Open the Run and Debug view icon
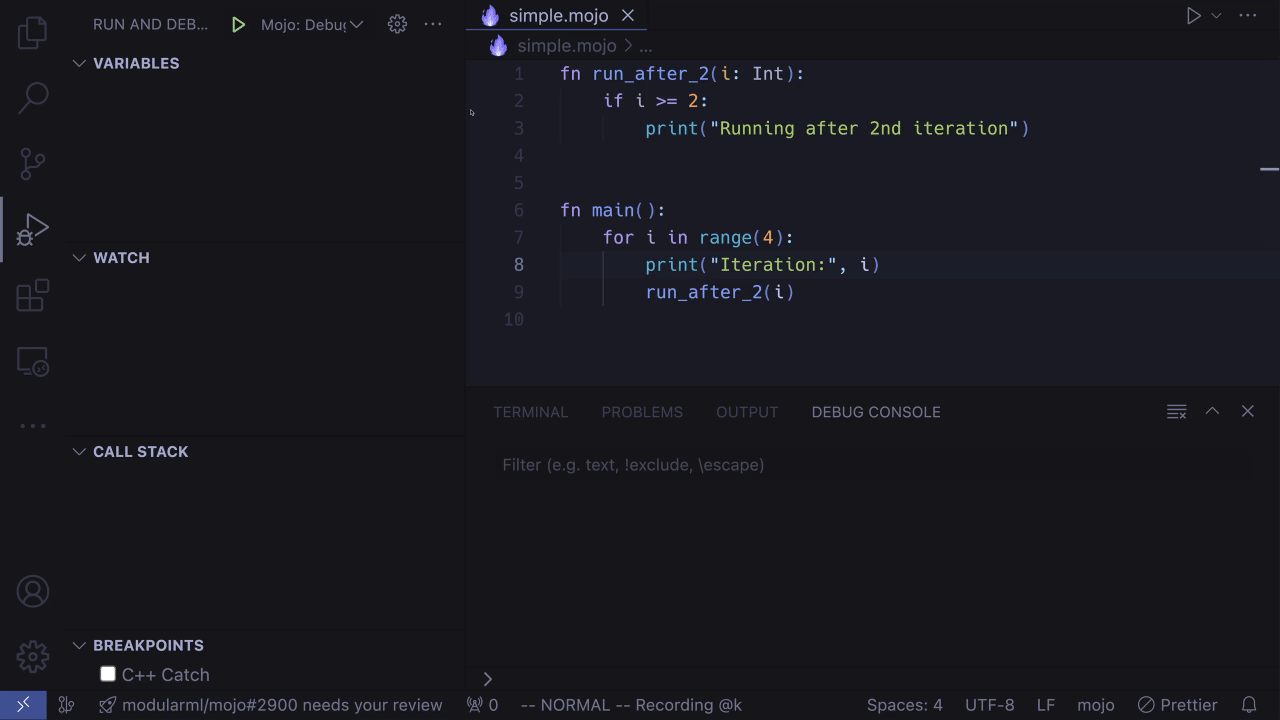The height and width of the screenshot is (720, 1280). point(32,229)
